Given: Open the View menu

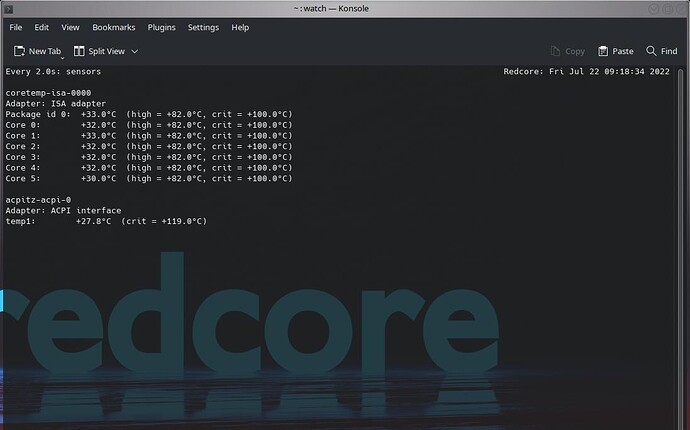Looking at the screenshot, I should coord(70,27).
